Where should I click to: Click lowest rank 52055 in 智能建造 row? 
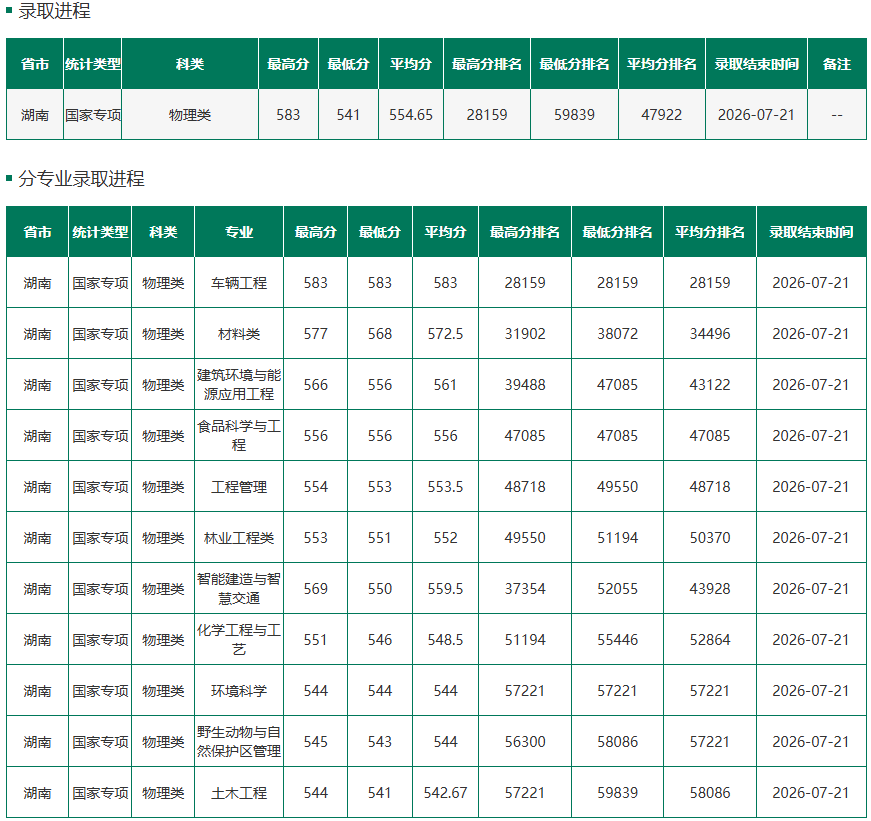pyautogui.click(x=617, y=588)
